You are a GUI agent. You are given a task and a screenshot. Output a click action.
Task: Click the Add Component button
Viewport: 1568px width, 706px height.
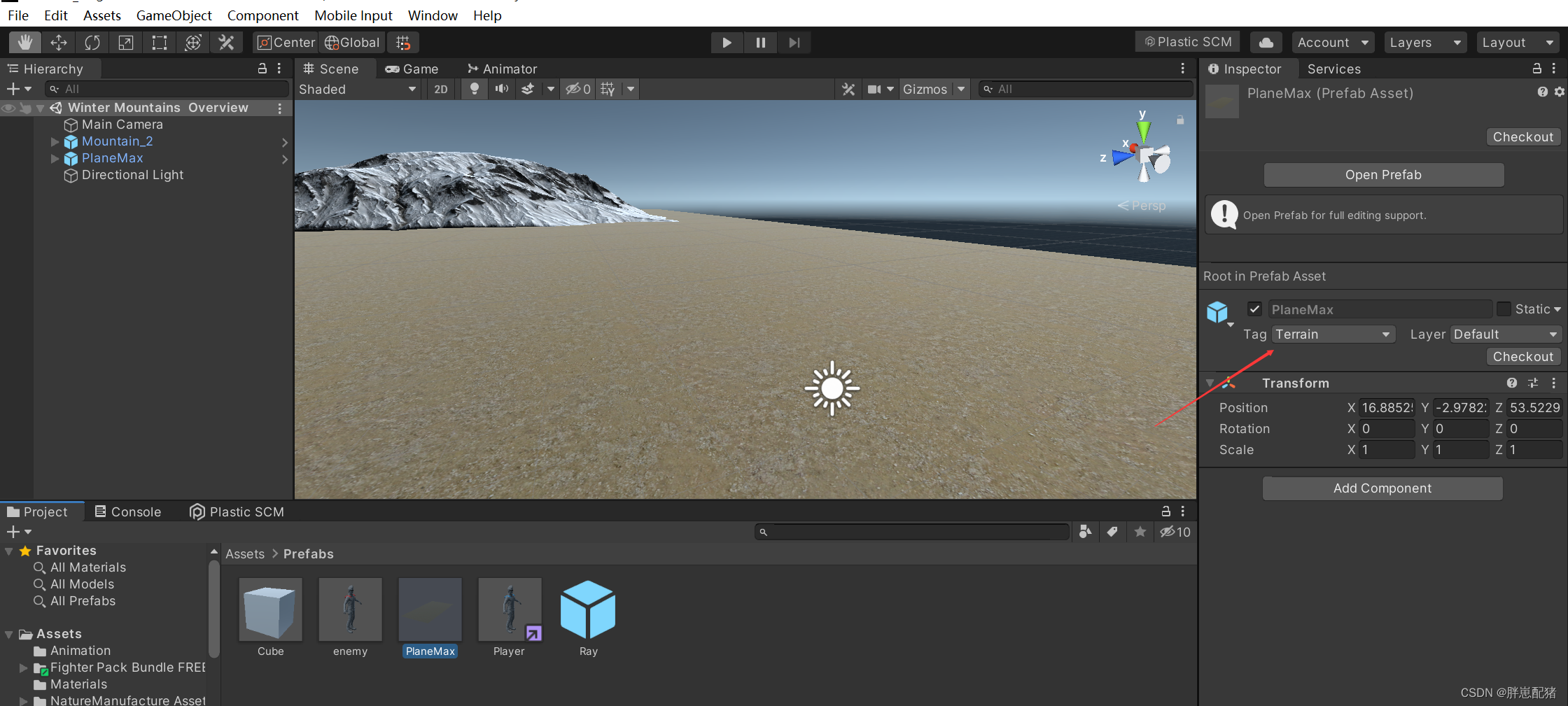1382,488
